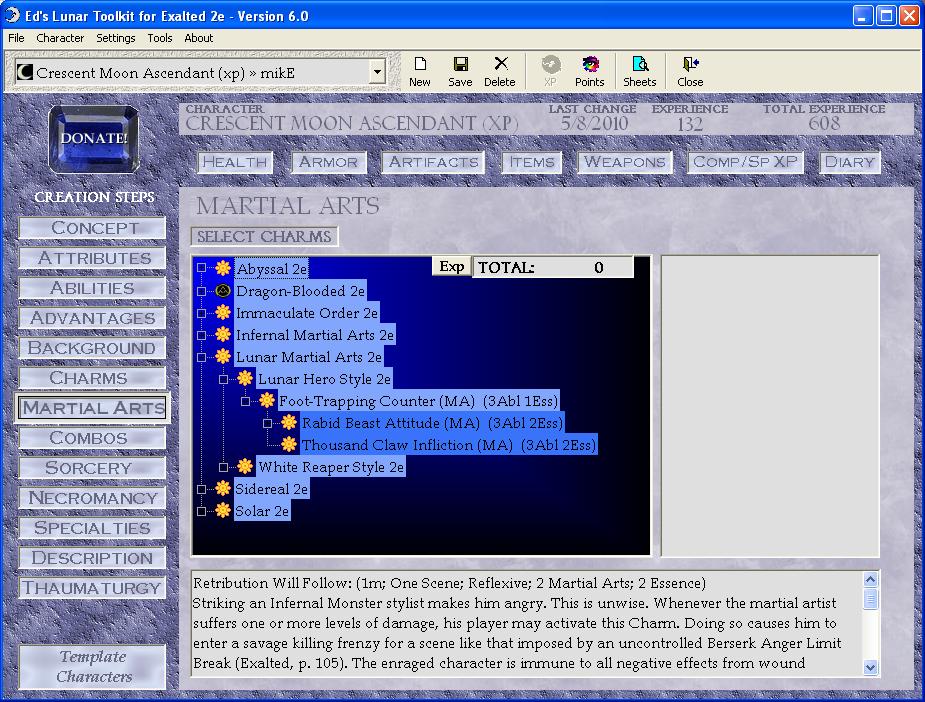
Task: Expand the Abyssal 2e tree node
Action: coord(202,268)
